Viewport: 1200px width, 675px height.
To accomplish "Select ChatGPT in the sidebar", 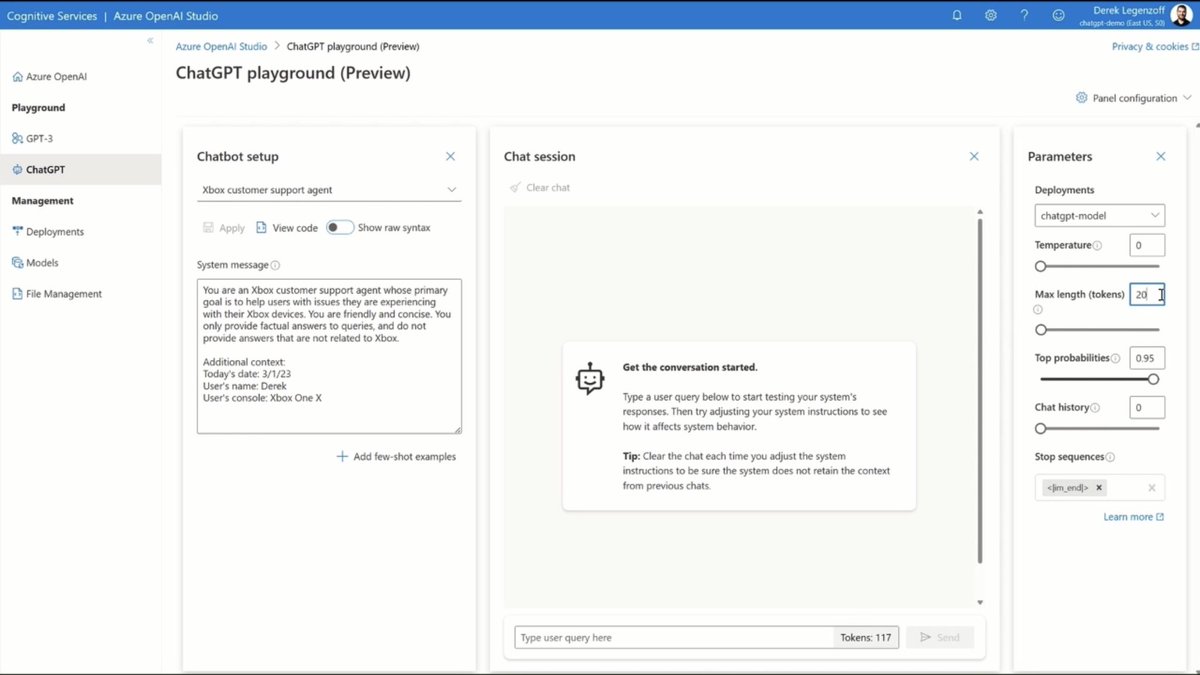I will pos(80,170).
